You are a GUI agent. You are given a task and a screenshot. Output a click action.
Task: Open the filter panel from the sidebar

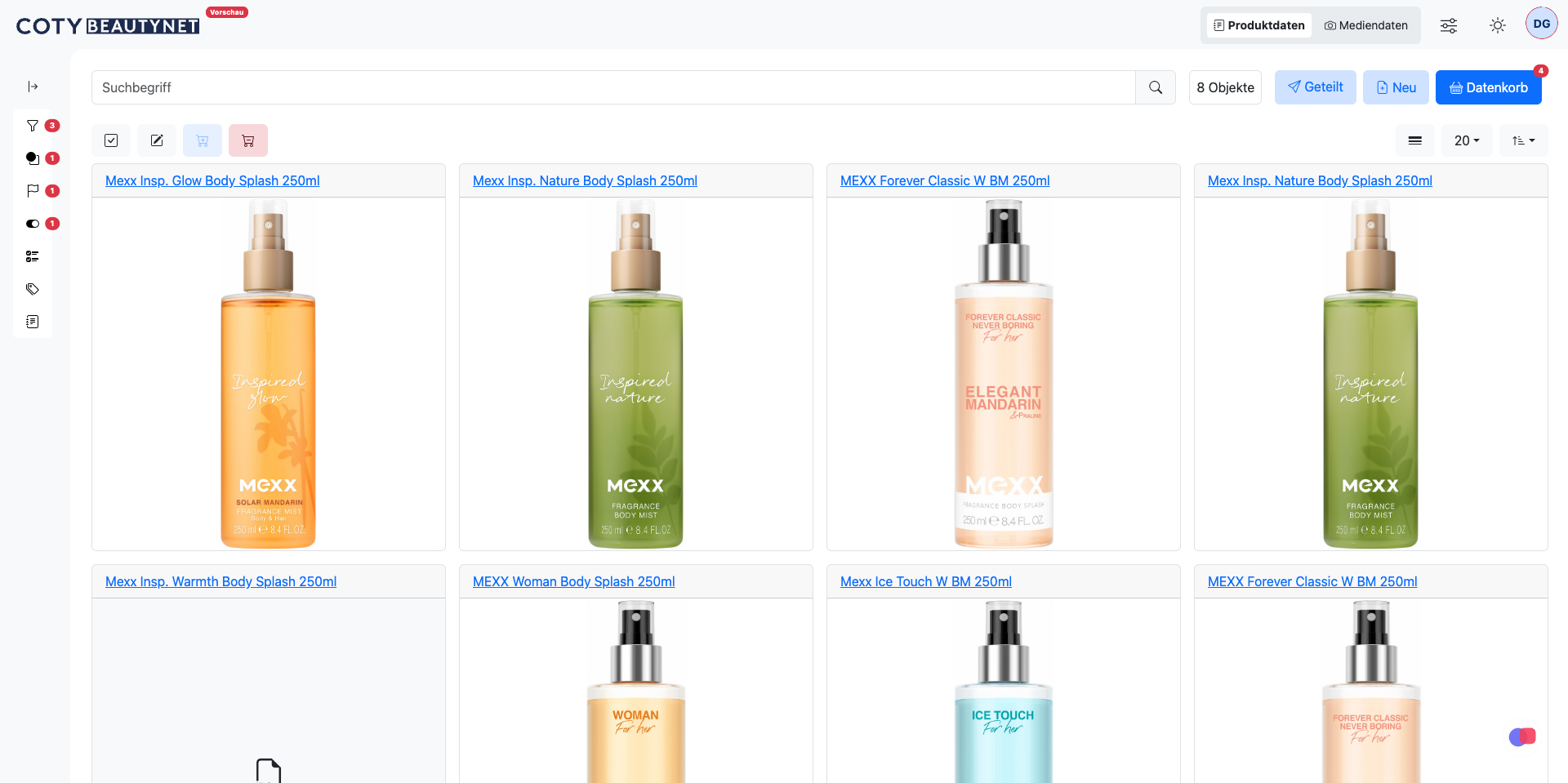coord(33,126)
